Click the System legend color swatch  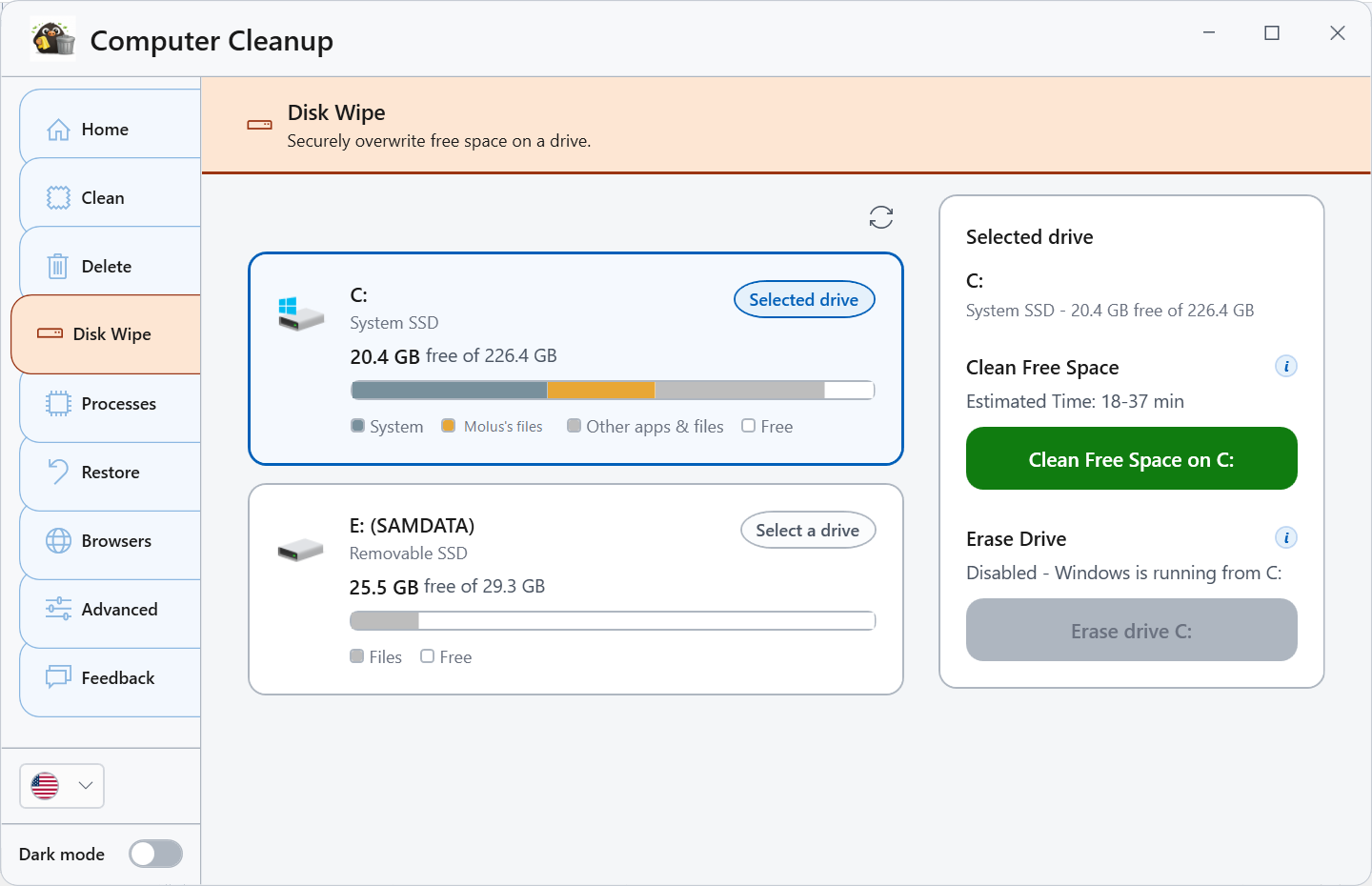[357, 426]
